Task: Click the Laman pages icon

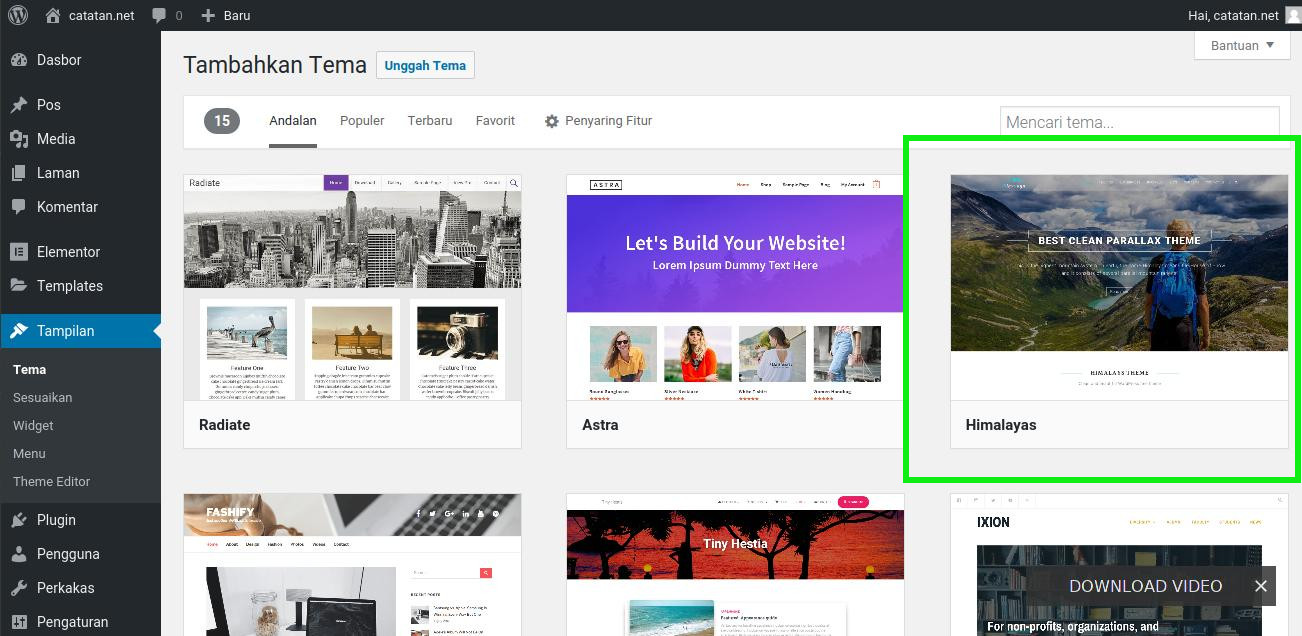Action: click(x=19, y=173)
